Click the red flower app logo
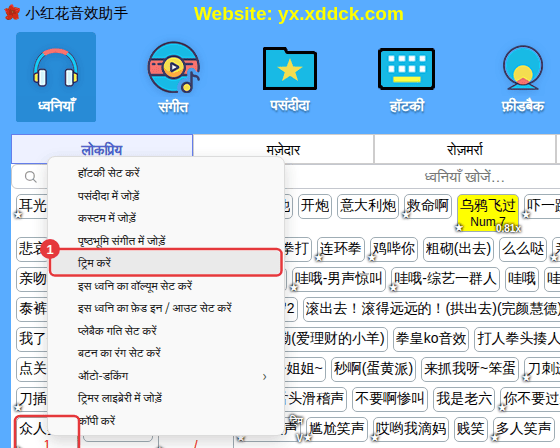560x448 pixels. point(12,13)
